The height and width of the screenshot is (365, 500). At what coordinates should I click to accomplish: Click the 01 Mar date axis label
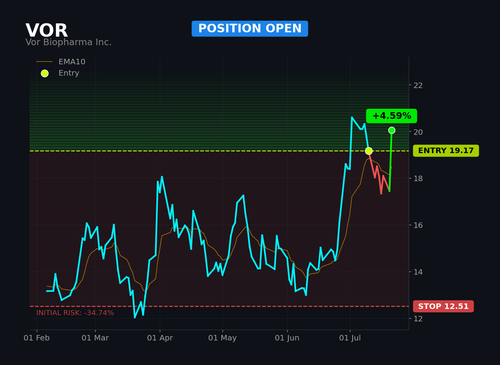tap(95, 338)
